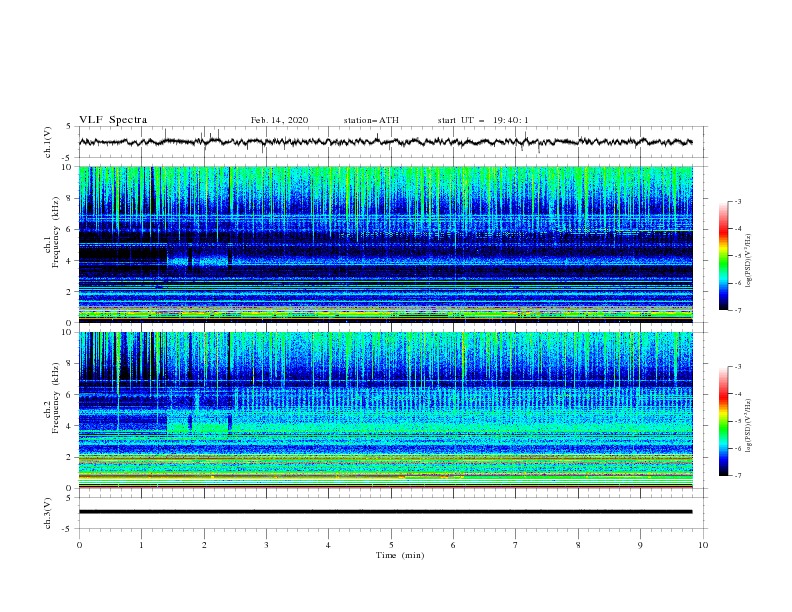Click the ch.1 colorbar log(PSD) label

click(748, 261)
